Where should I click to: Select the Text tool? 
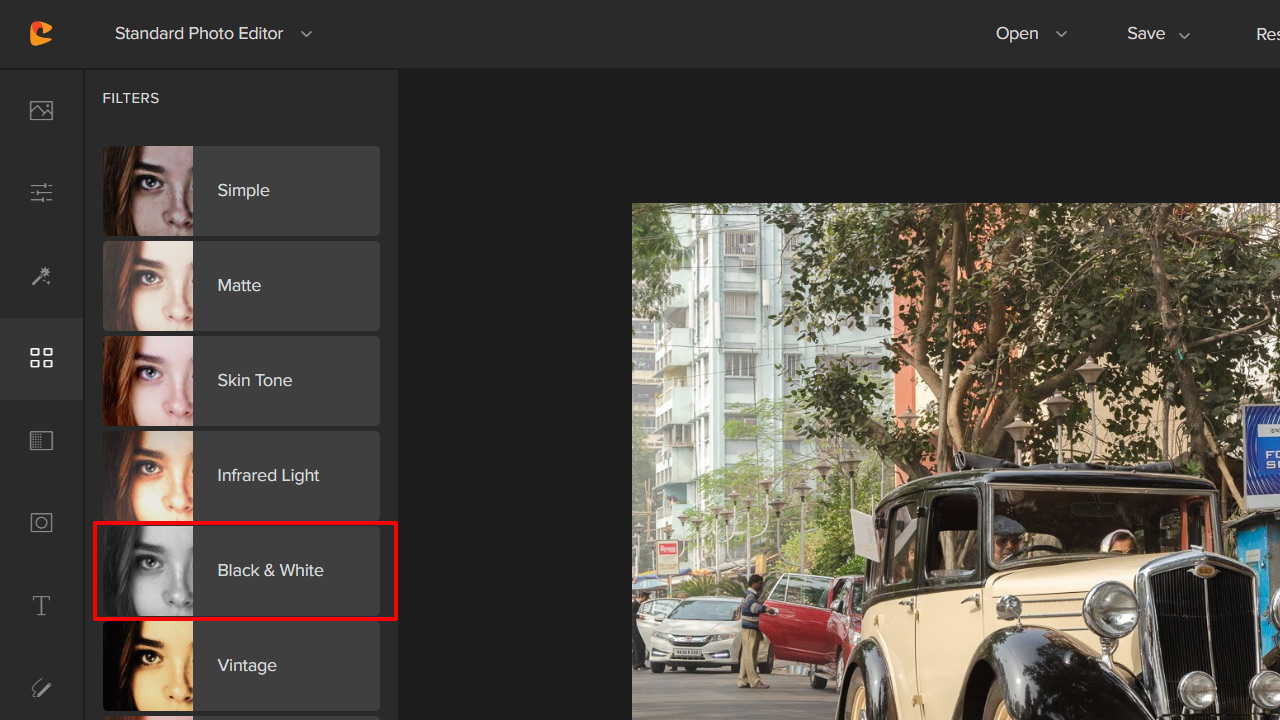[41, 605]
